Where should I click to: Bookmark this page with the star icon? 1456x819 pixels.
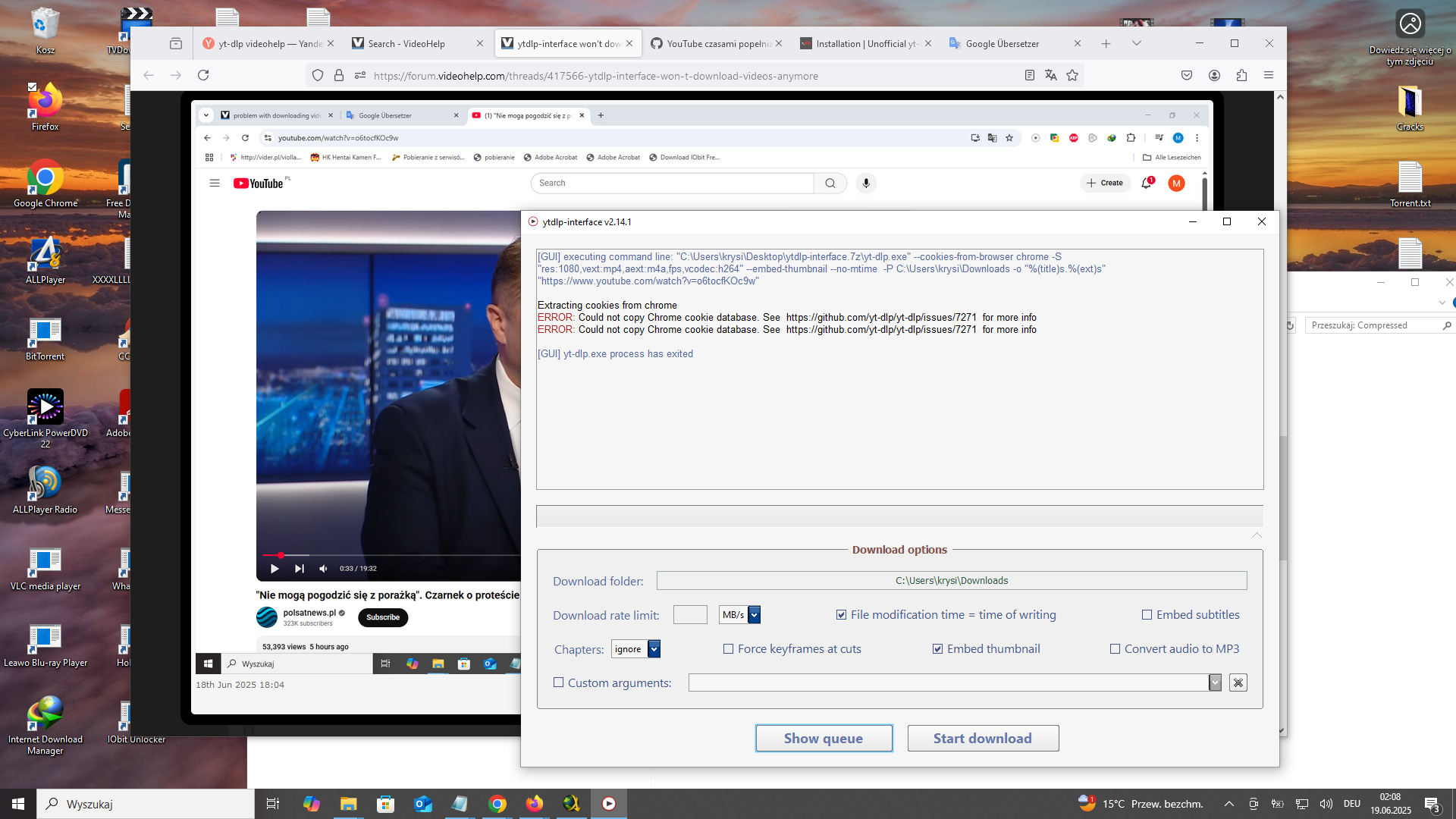coord(1072,75)
